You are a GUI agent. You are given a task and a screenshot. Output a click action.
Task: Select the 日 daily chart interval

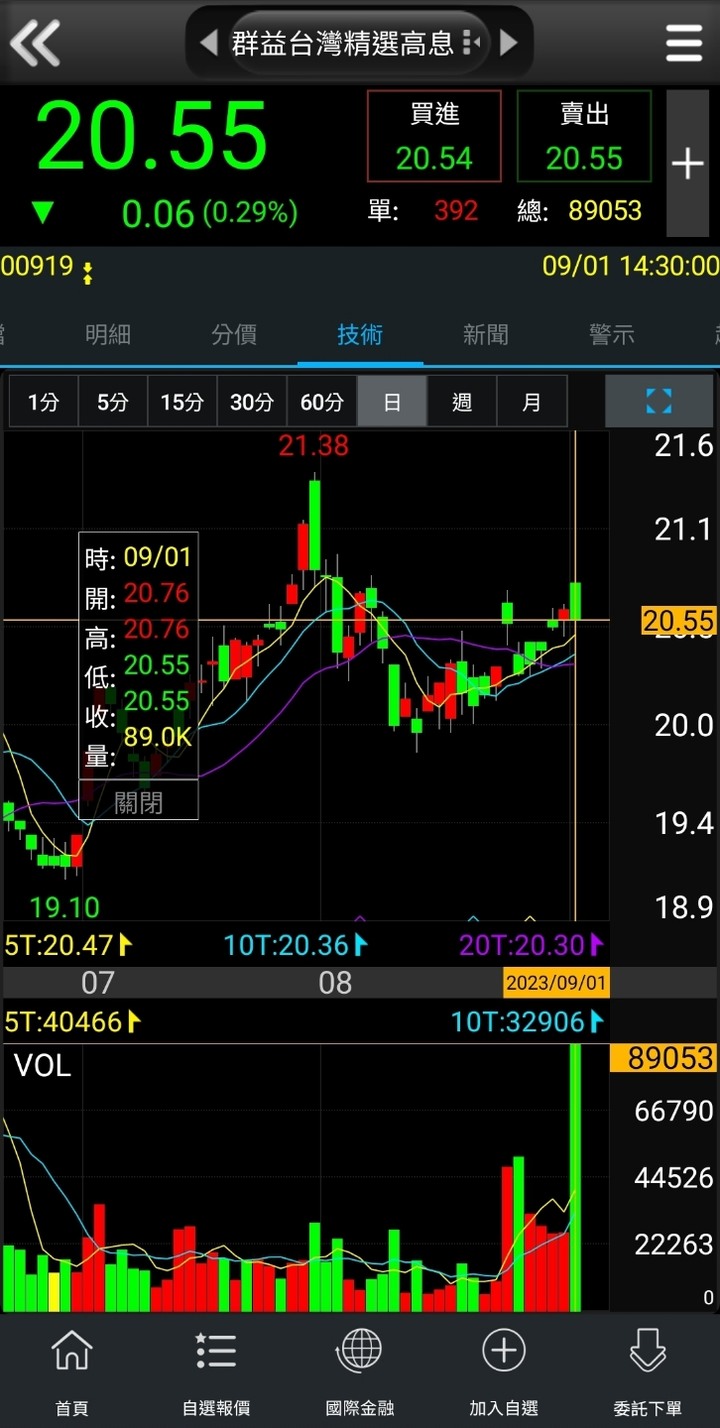[392, 402]
